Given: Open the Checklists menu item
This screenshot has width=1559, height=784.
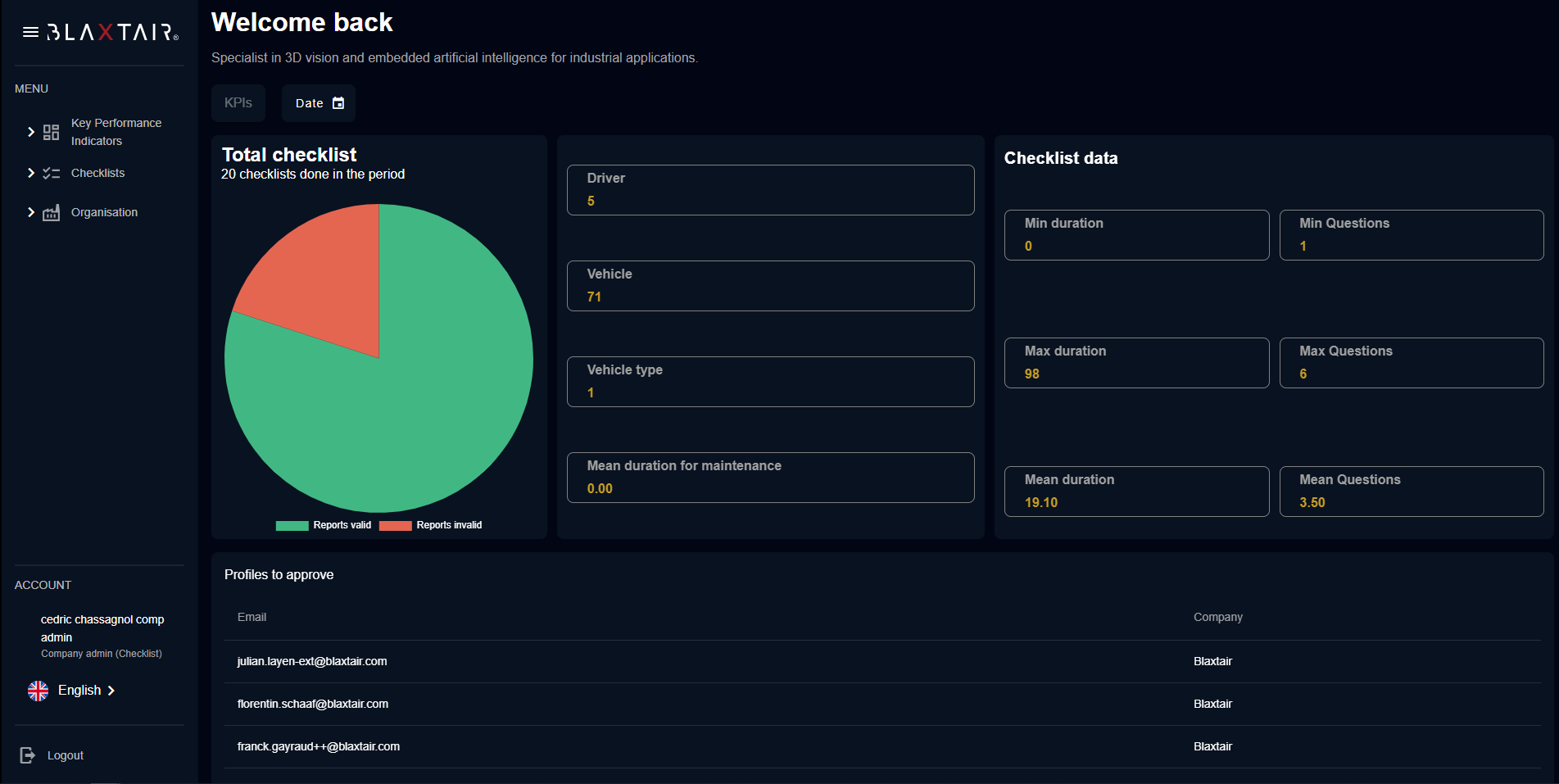Looking at the screenshot, I should point(97,173).
